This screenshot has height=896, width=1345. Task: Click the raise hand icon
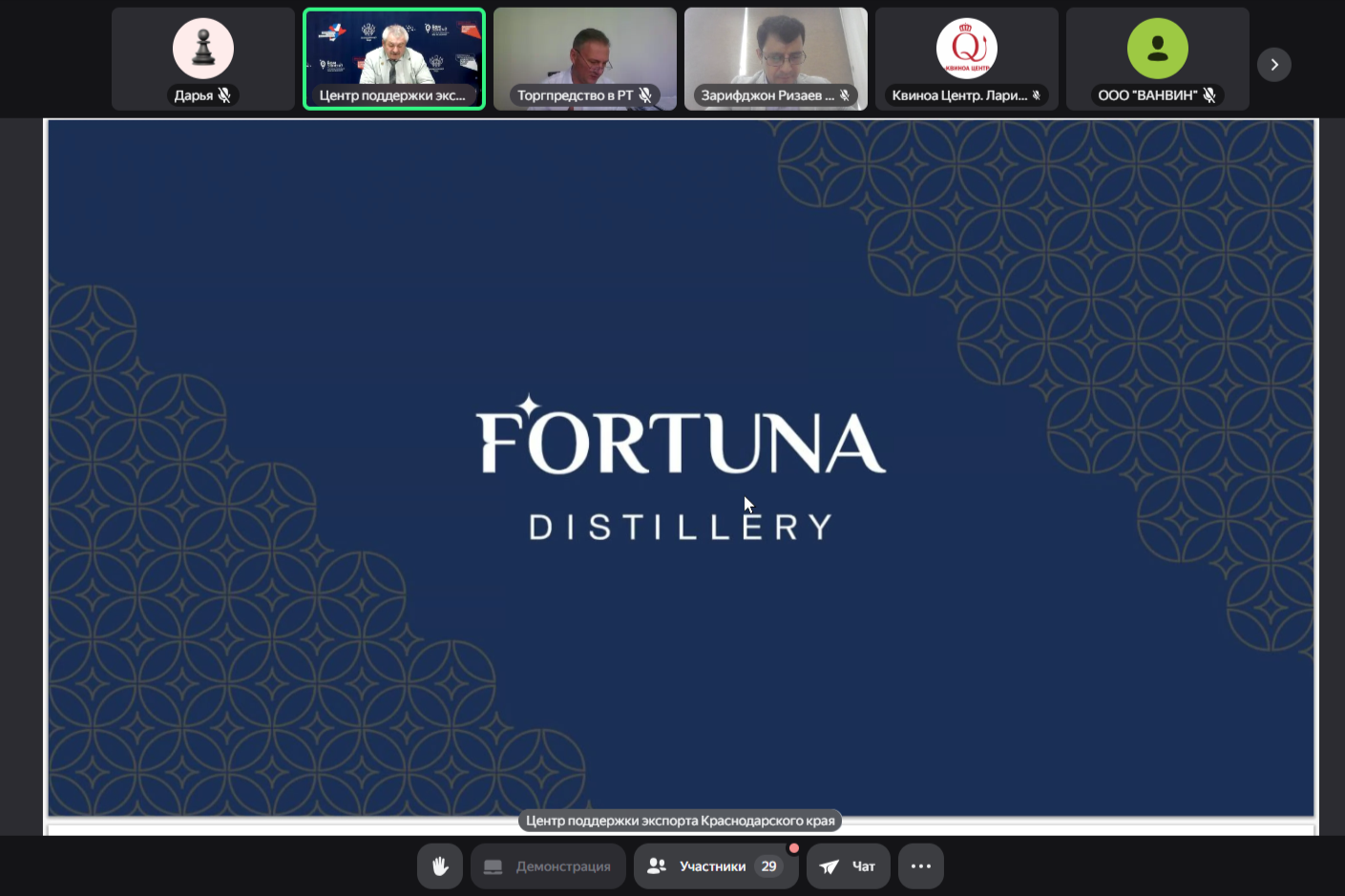[439, 866]
